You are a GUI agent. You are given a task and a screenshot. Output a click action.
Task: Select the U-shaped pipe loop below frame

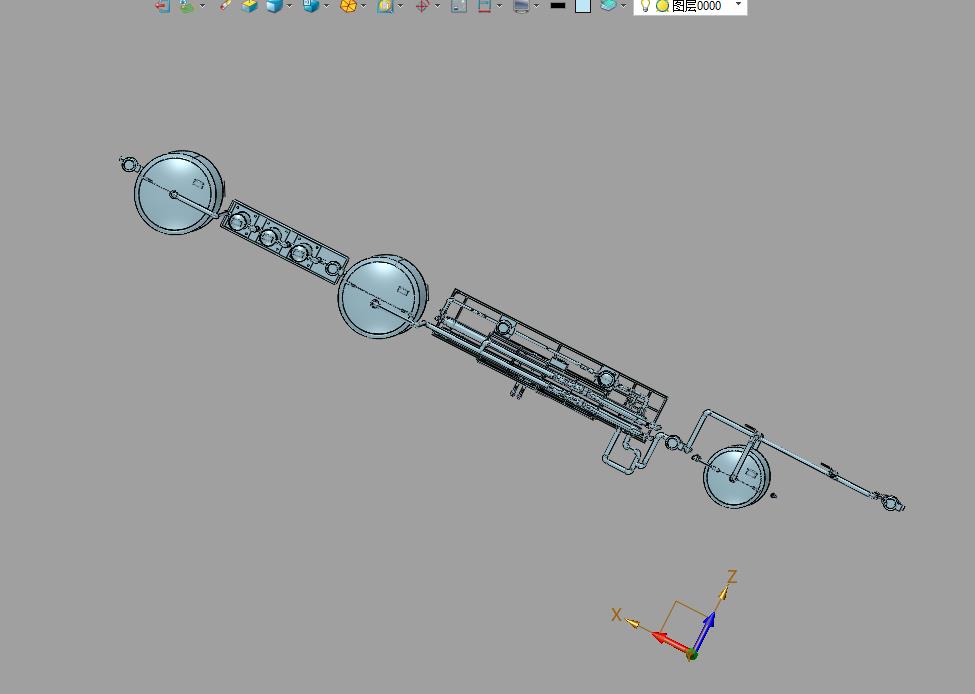[631, 451]
